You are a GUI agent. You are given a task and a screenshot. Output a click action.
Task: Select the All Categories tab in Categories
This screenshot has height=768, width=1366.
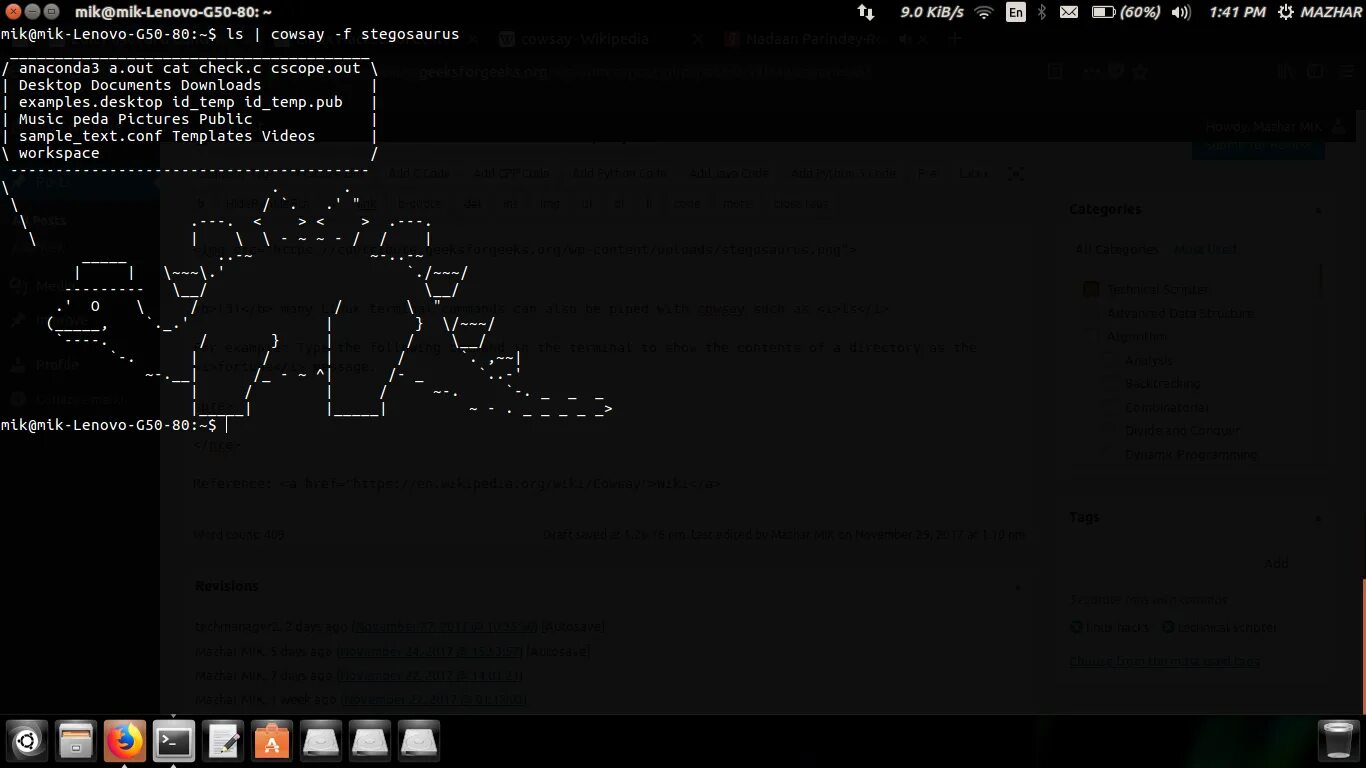point(1117,249)
